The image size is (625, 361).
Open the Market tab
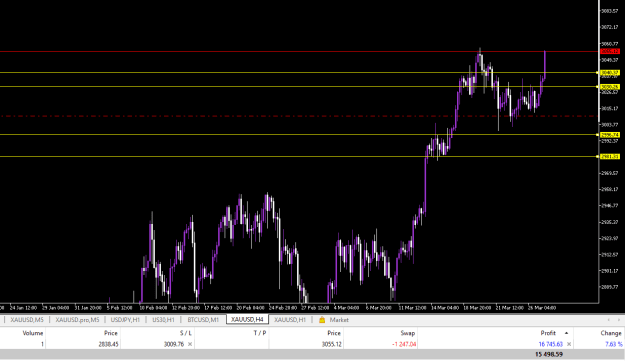click(x=339, y=320)
